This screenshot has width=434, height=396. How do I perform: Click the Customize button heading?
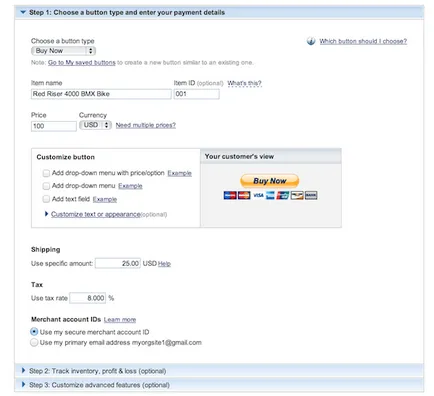66,157
